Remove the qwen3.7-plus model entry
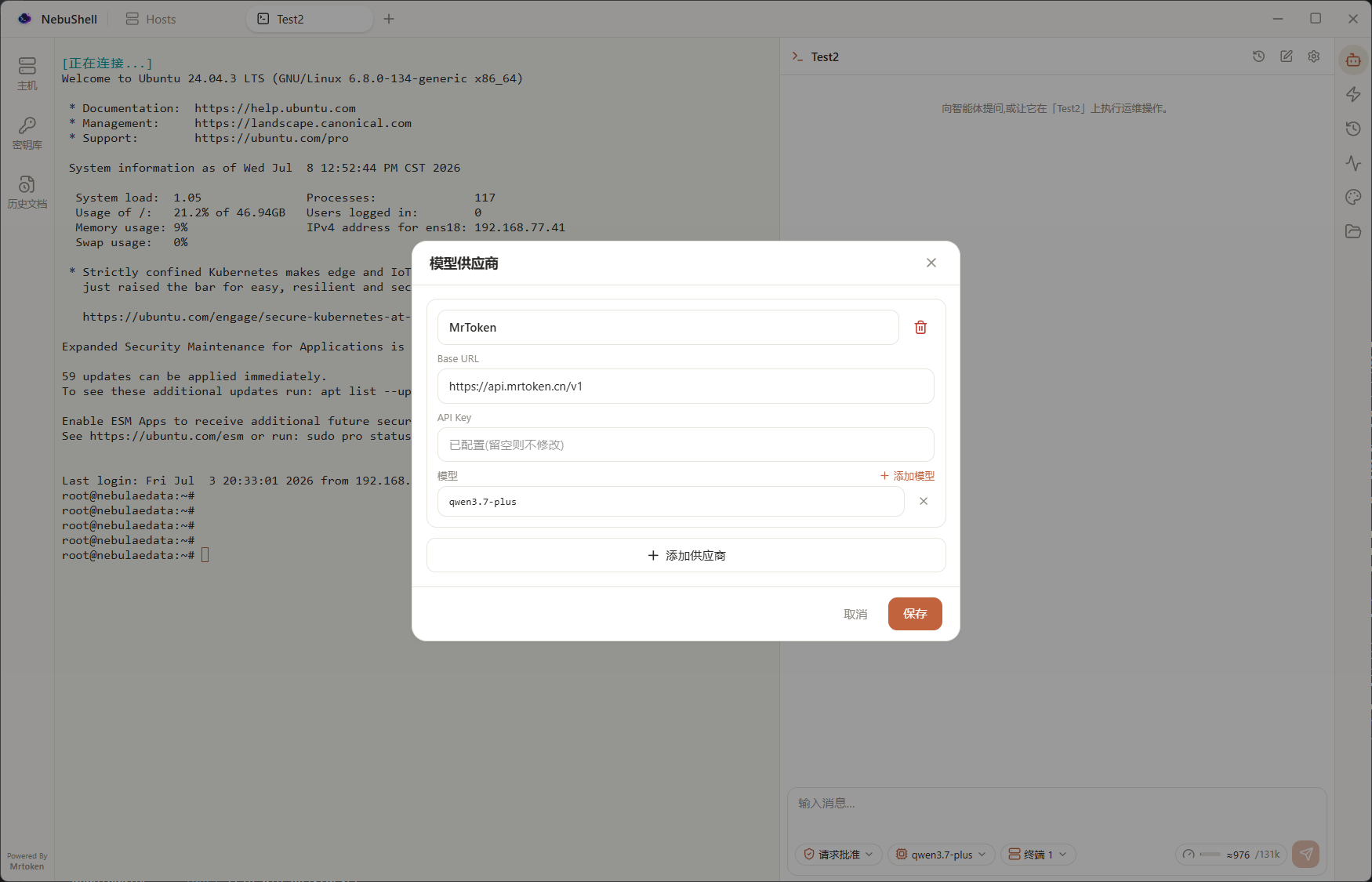Viewport: 1372px width, 882px height. [924, 501]
